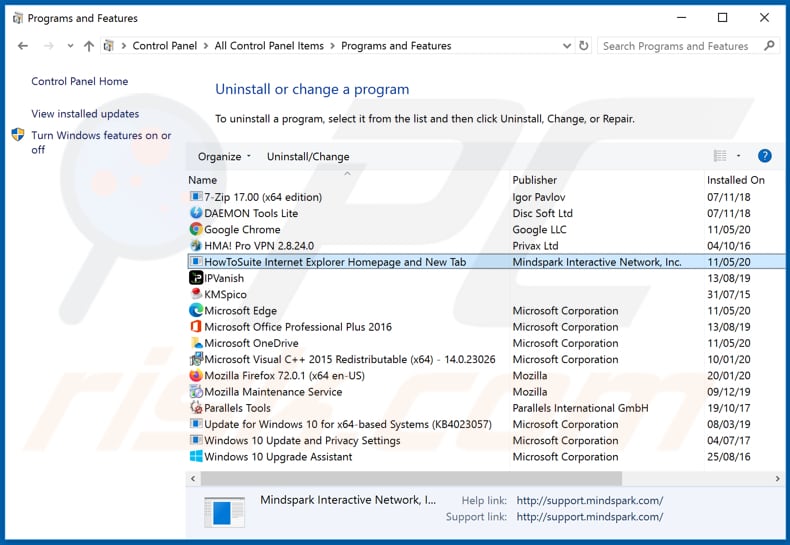790x545 pixels.
Task: Click the Igor Pavlov publisher cell
Action: point(539,197)
